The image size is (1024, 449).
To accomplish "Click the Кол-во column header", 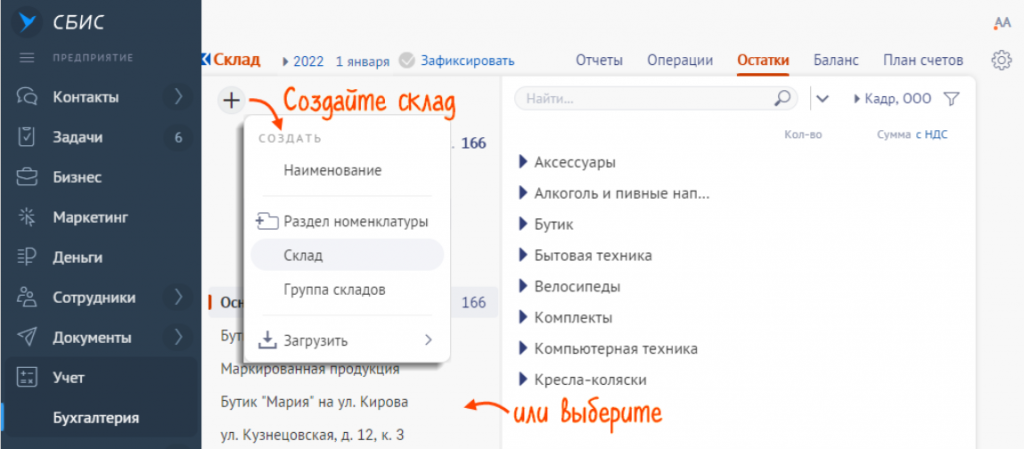I will pyautogui.click(x=803, y=134).
